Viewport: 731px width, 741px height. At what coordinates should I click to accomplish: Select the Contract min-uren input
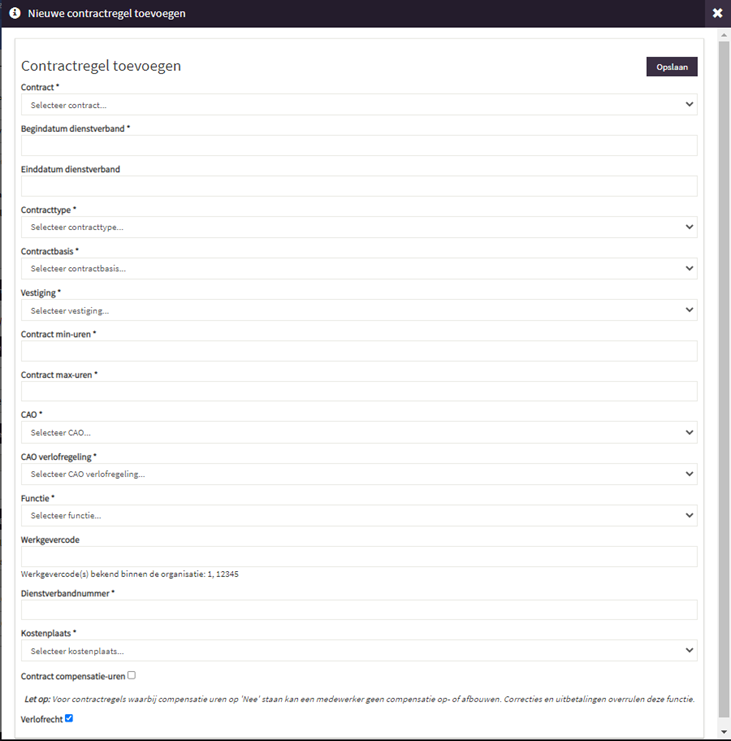(359, 351)
